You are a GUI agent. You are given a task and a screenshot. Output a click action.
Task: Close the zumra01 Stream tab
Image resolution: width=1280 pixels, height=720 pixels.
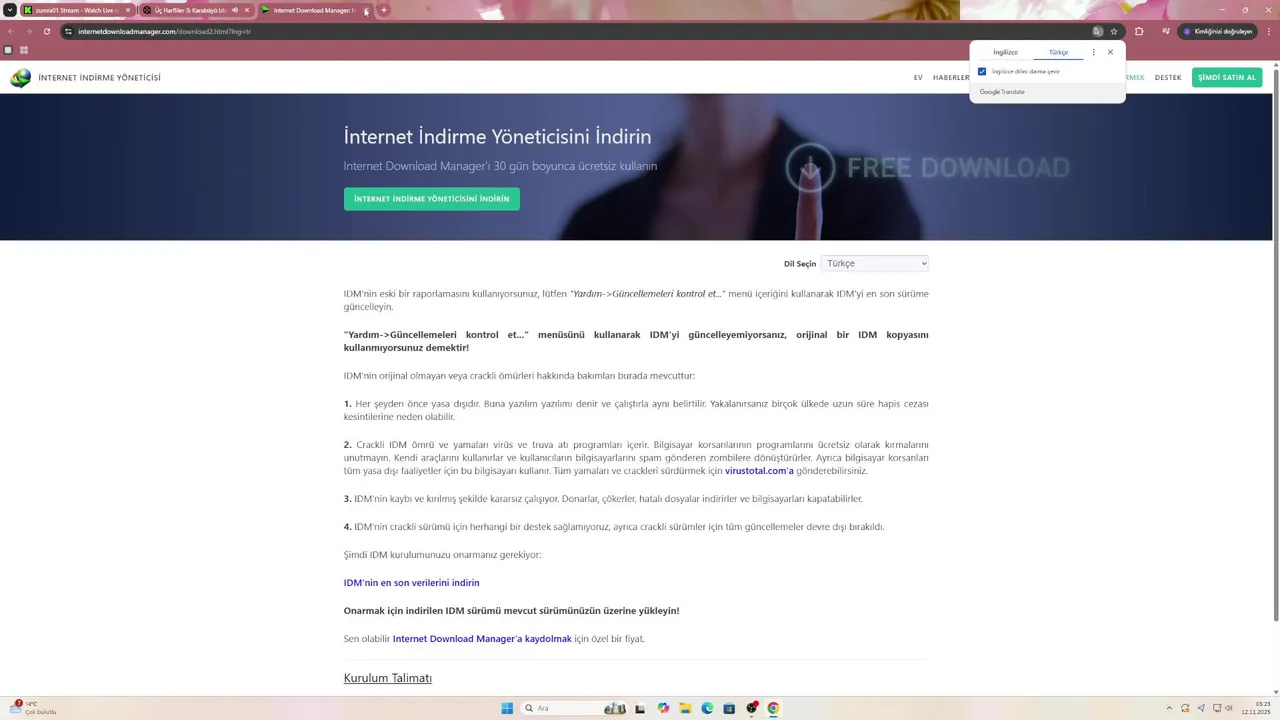coord(128,10)
